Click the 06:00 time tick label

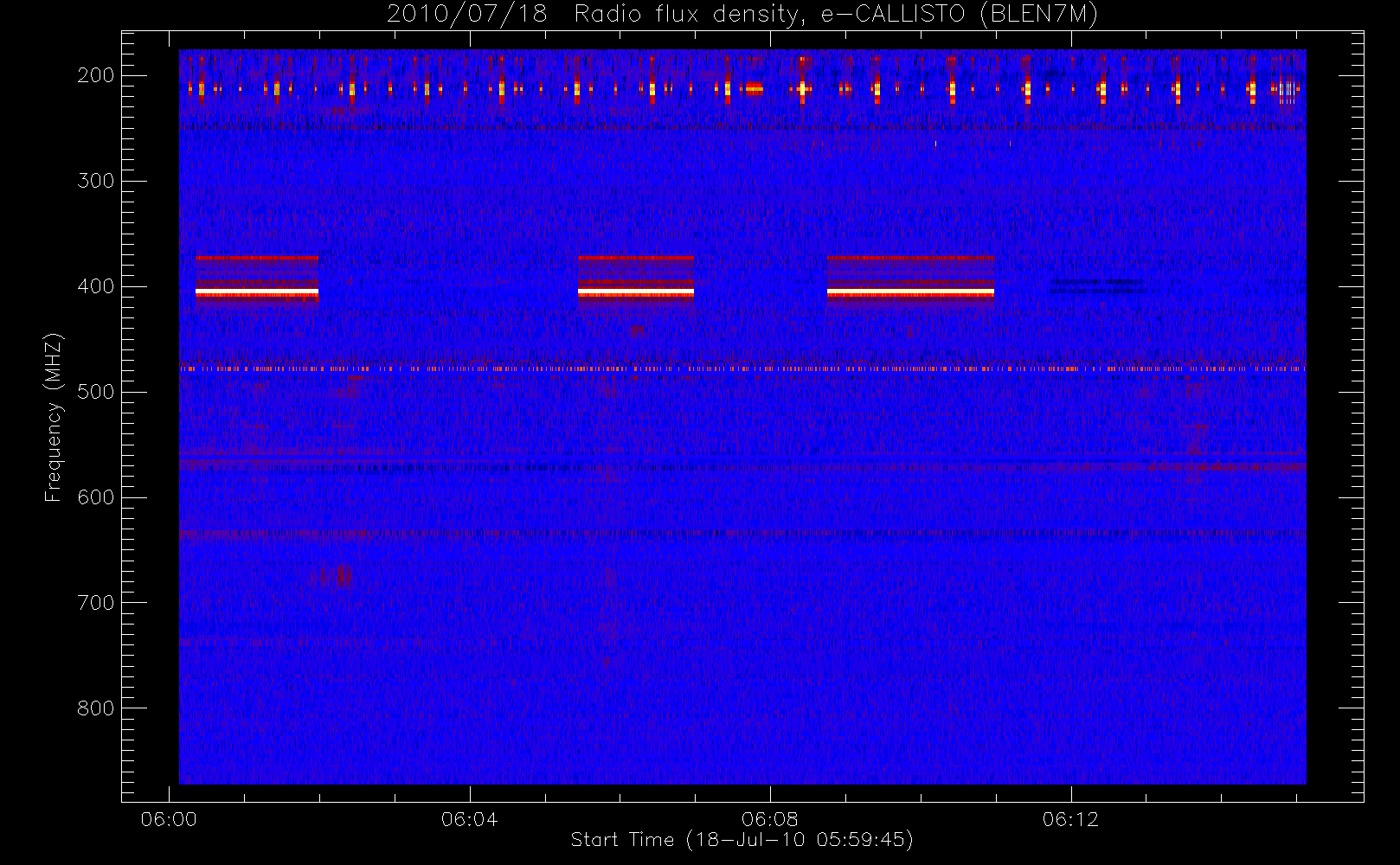click(x=169, y=819)
